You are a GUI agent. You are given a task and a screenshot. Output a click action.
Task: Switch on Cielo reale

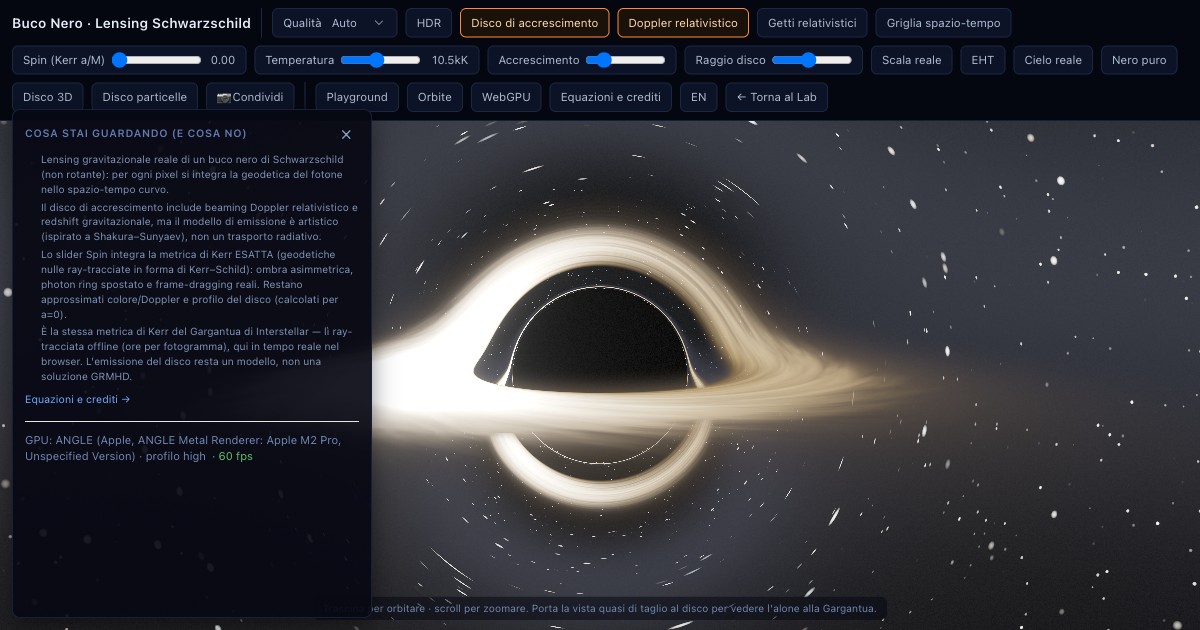(1053, 60)
